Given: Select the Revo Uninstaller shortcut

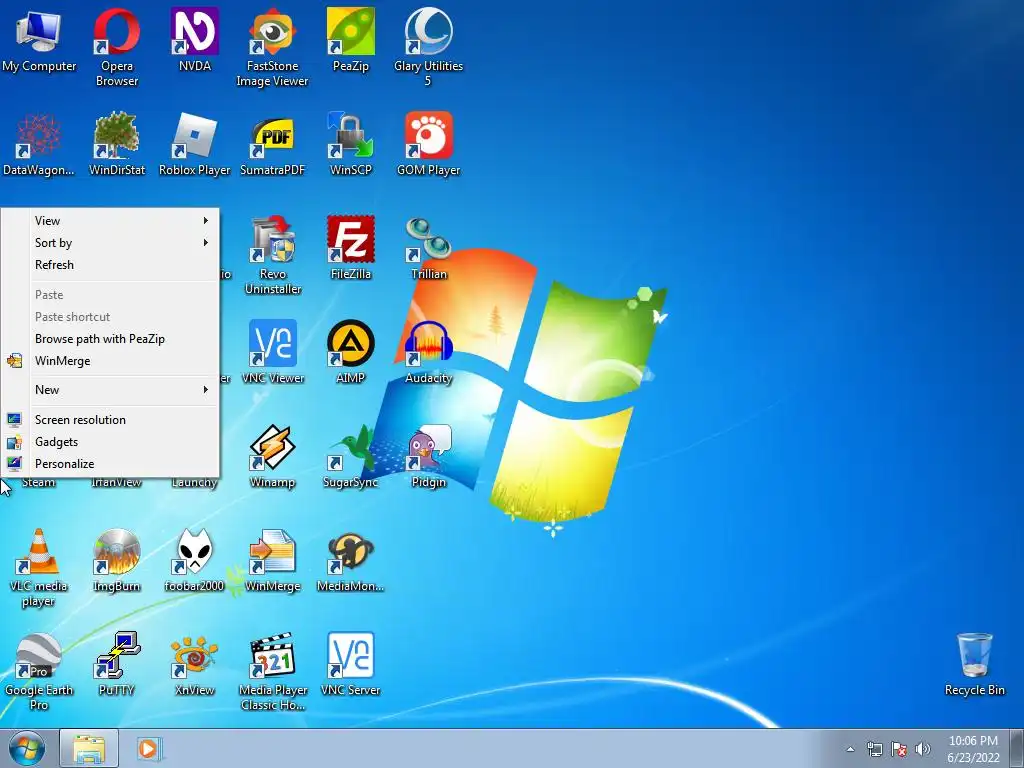Looking at the screenshot, I should tap(272, 255).
